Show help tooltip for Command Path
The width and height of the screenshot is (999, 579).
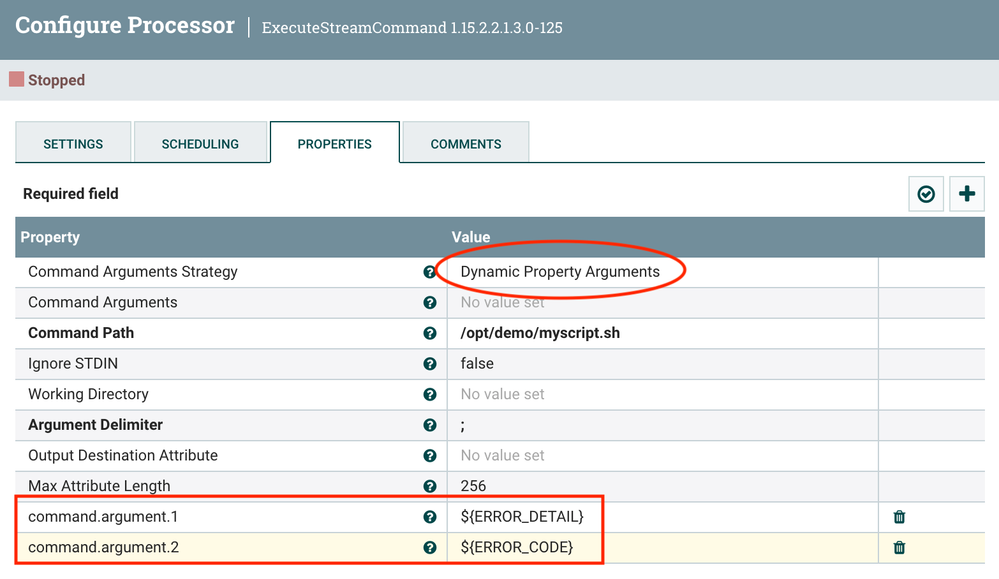tap(430, 333)
